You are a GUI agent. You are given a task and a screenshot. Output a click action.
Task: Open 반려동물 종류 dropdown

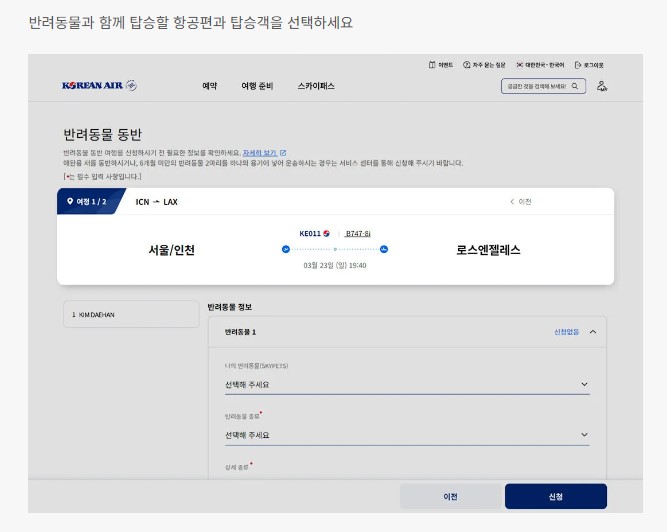click(407, 435)
